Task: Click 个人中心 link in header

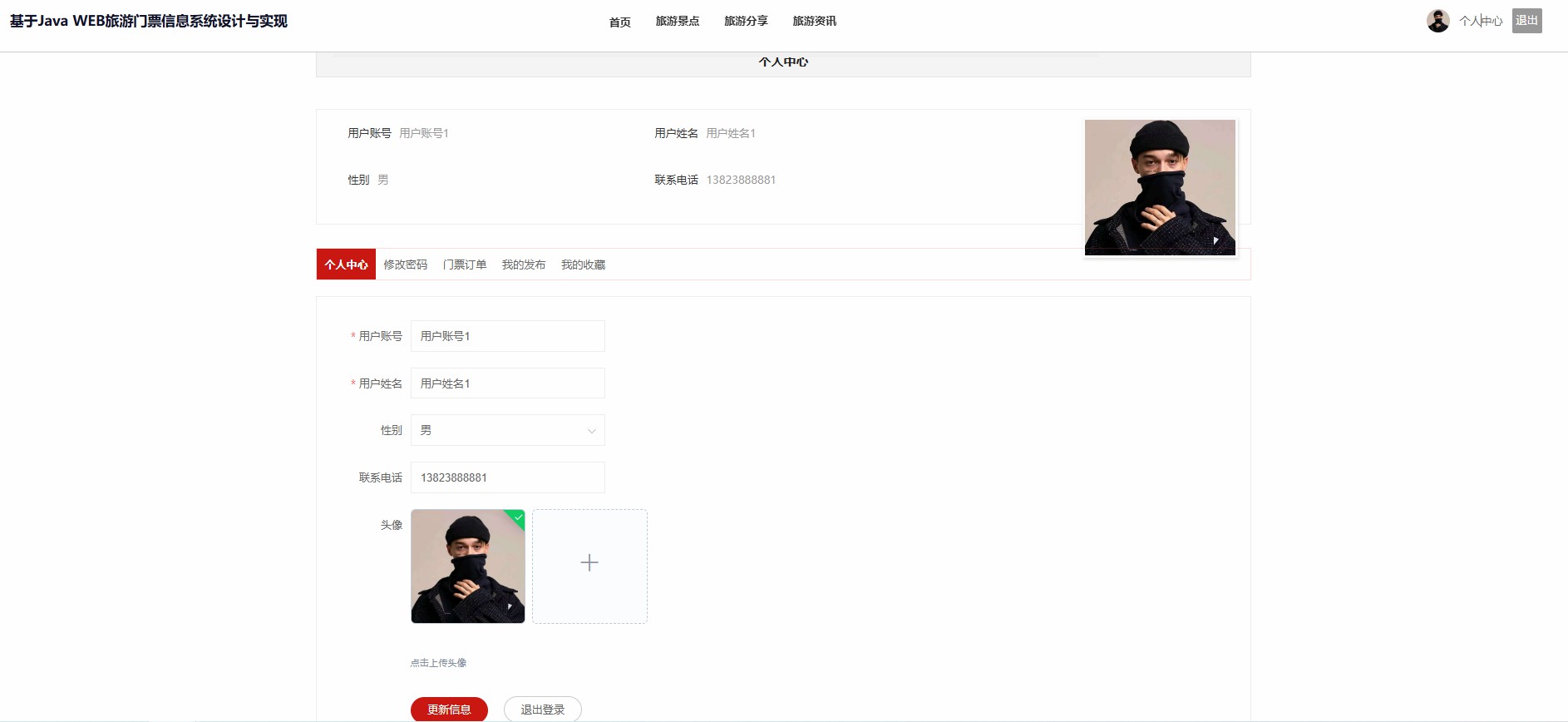Action: tap(1480, 22)
